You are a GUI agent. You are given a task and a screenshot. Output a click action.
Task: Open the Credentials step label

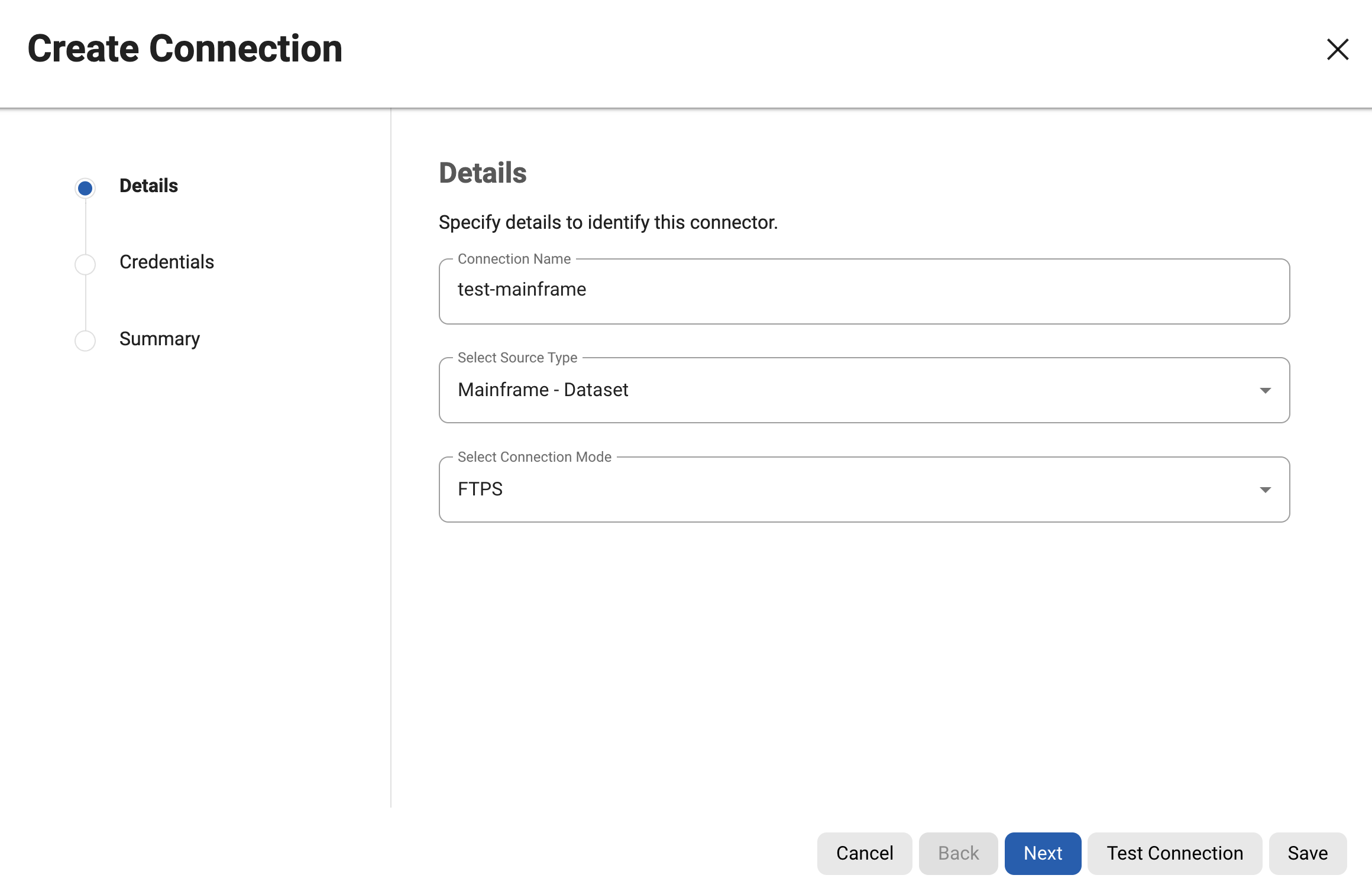pos(166,262)
